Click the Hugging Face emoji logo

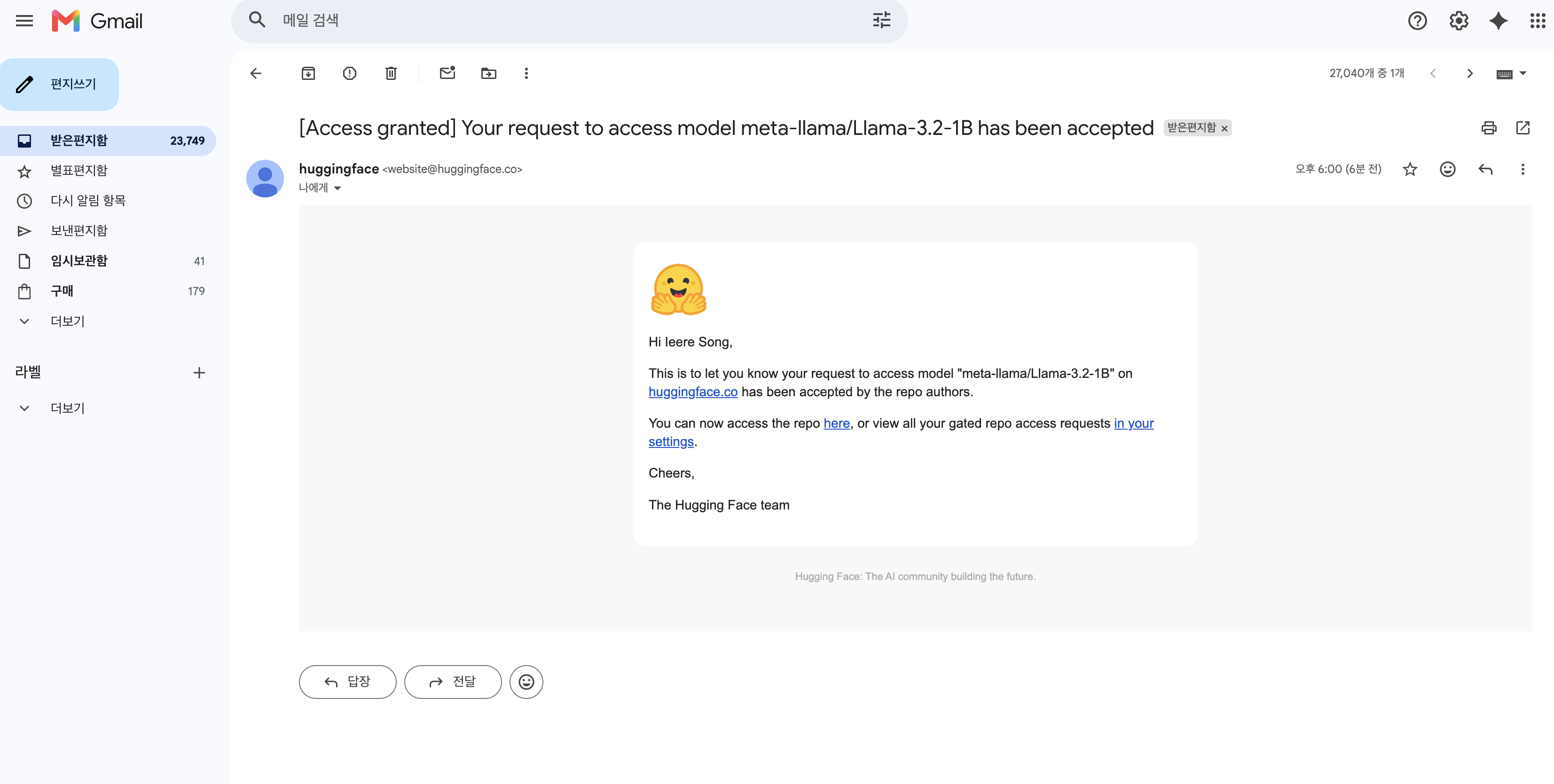tap(678, 290)
